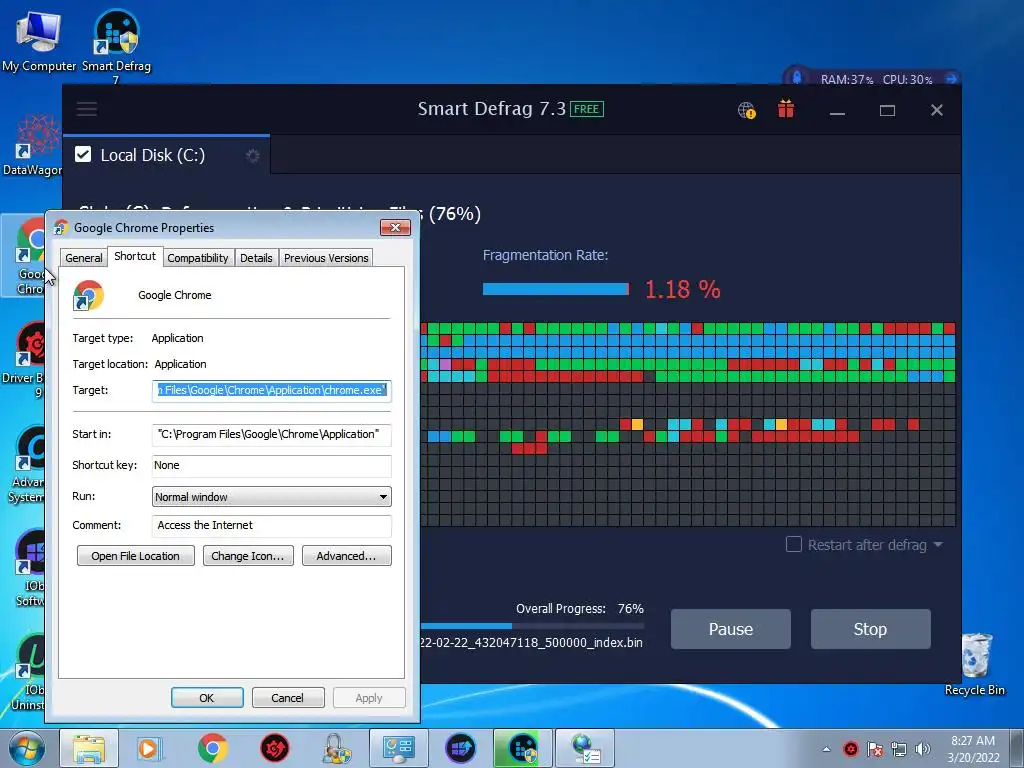Expand the Restart after defrag dropdown arrow

click(x=938, y=544)
